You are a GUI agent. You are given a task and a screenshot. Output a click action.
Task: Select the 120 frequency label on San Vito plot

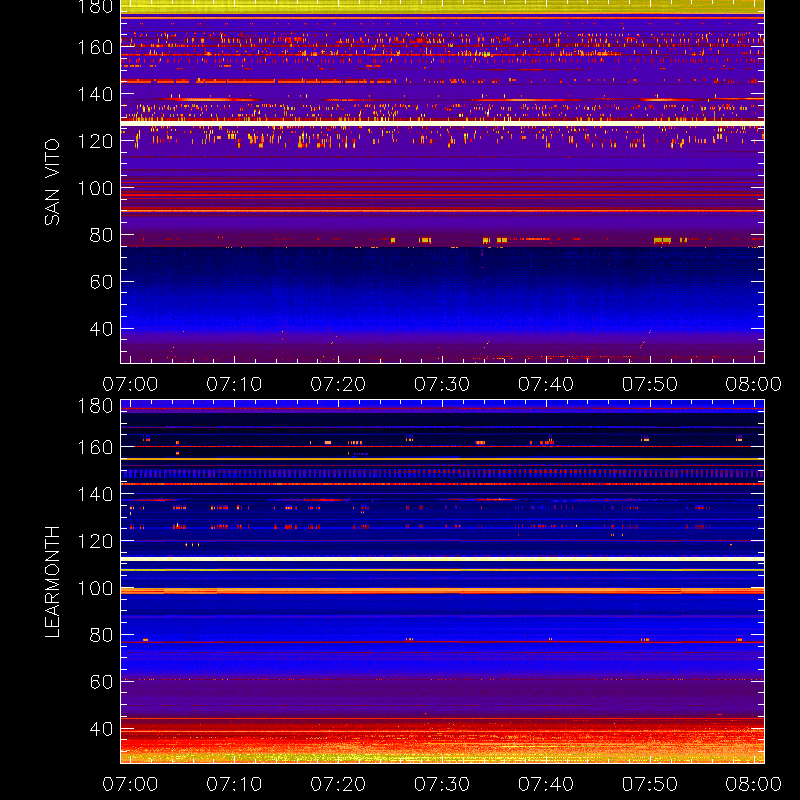click(x=95, y=141)
